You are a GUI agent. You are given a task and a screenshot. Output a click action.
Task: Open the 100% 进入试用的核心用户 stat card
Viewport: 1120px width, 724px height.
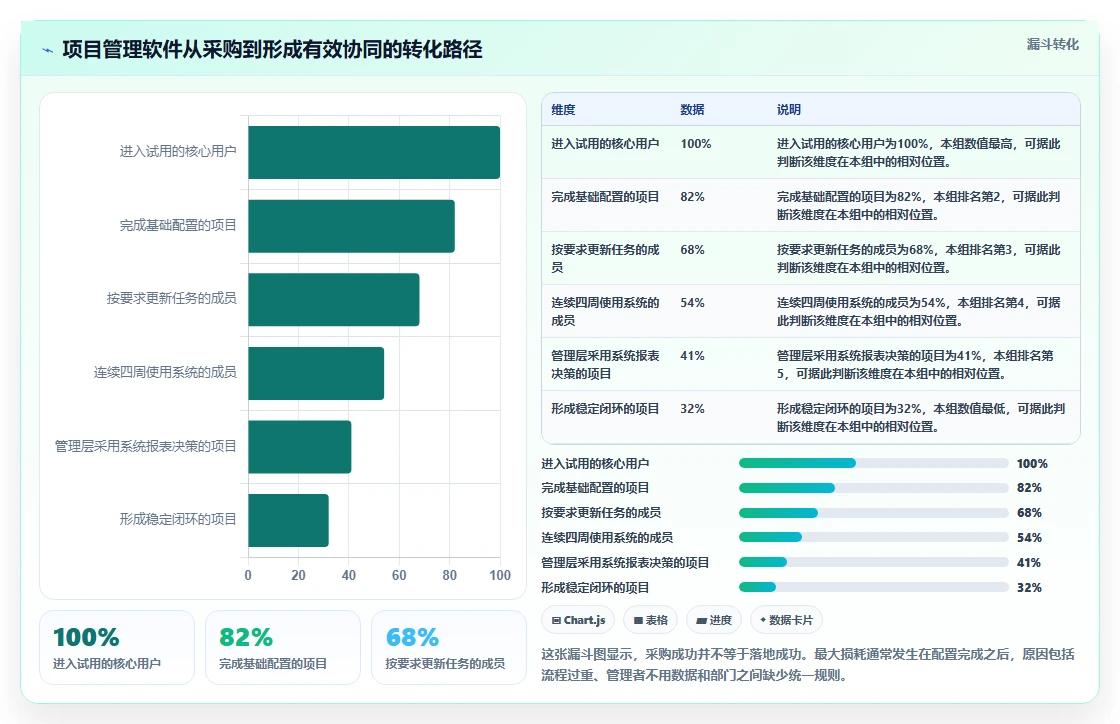pos(117,648)
